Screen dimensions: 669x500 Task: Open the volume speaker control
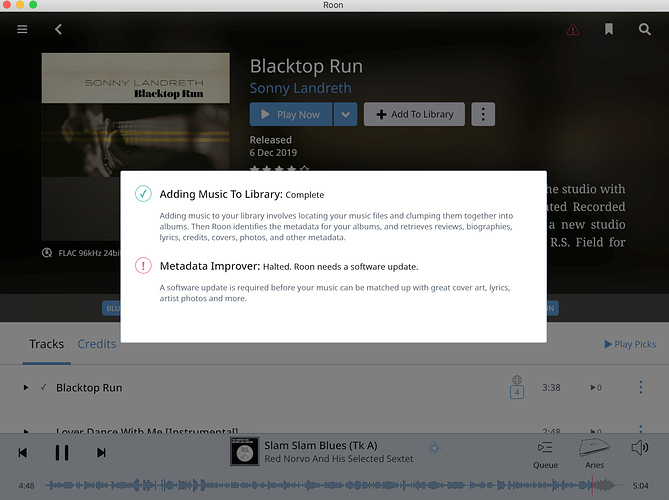pyautogui.click(x=640, y=448)
